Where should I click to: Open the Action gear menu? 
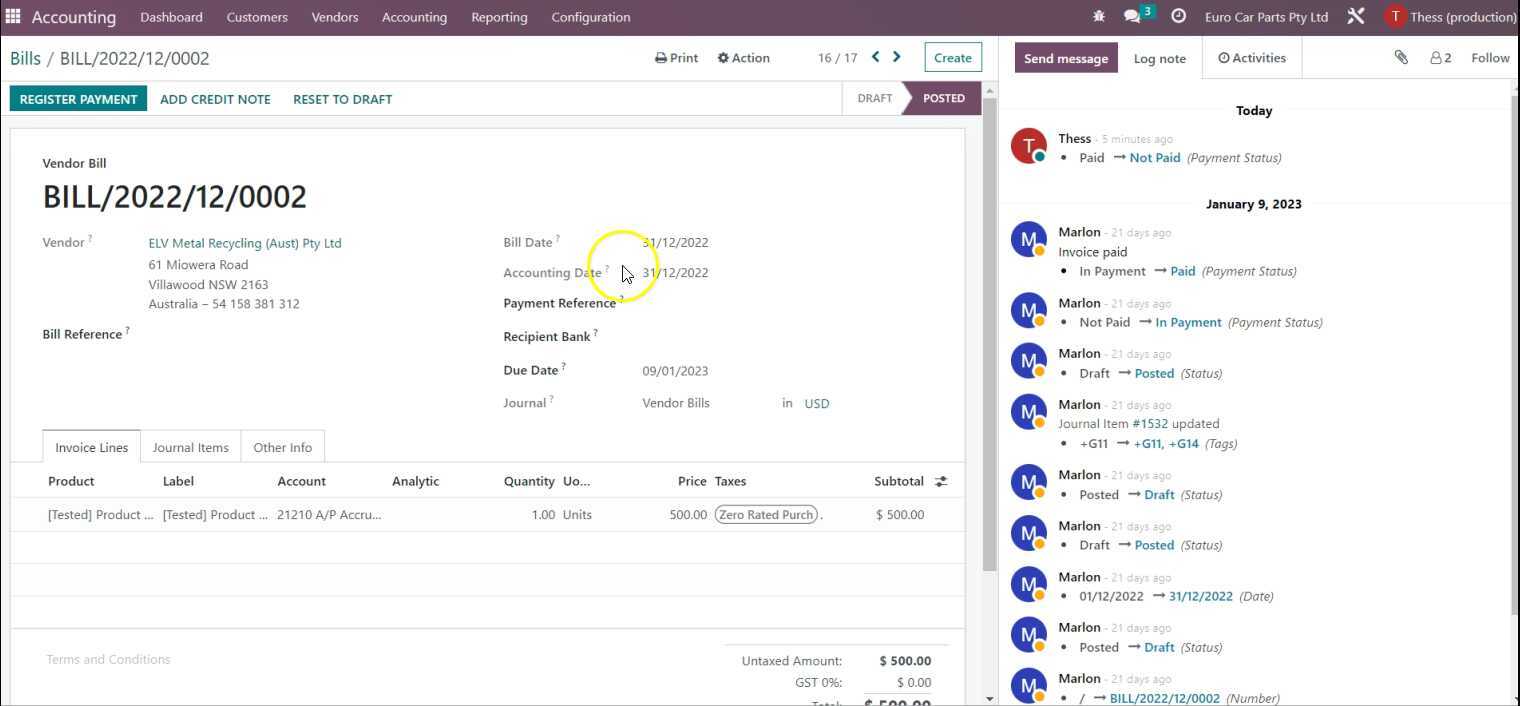pyautogui.click(x=743, y=57)
